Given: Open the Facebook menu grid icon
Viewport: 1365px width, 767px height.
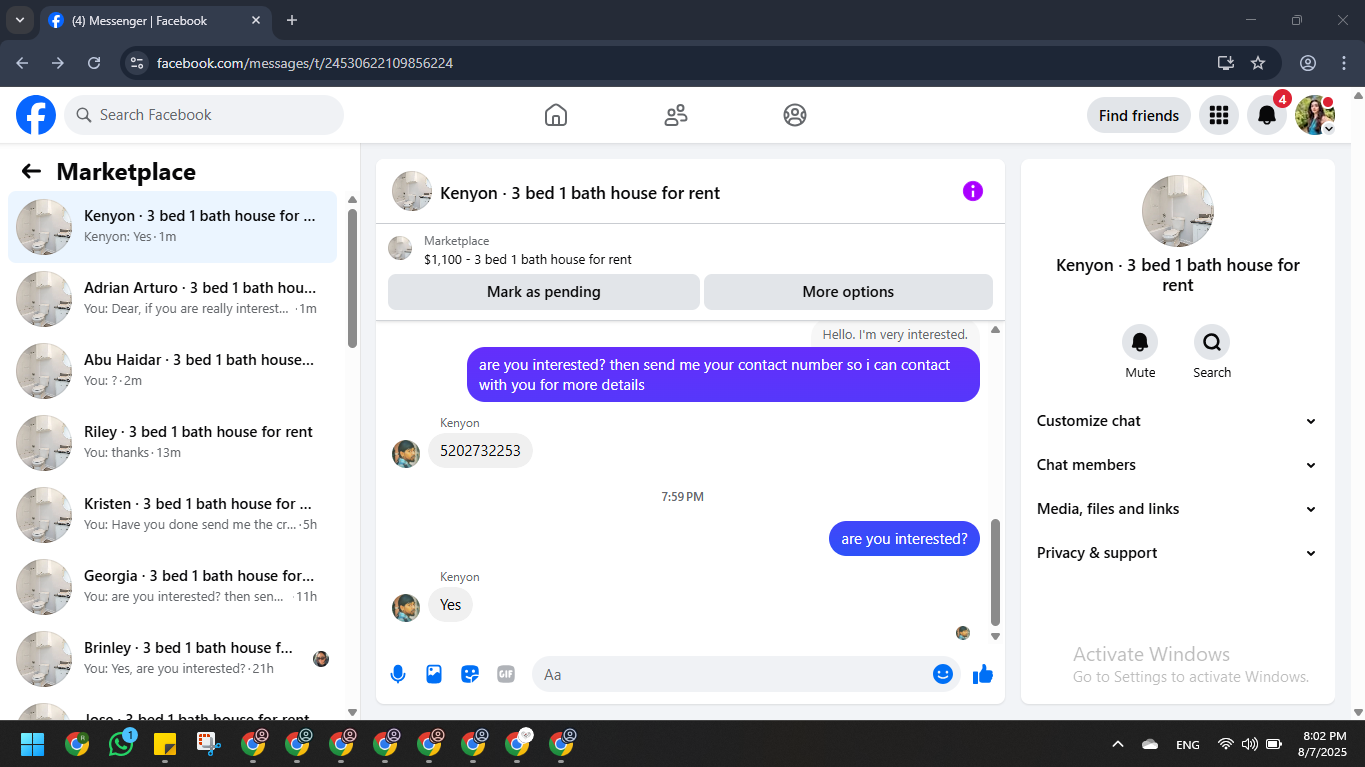Looking at the screenshot, I should click(1218, 115).
